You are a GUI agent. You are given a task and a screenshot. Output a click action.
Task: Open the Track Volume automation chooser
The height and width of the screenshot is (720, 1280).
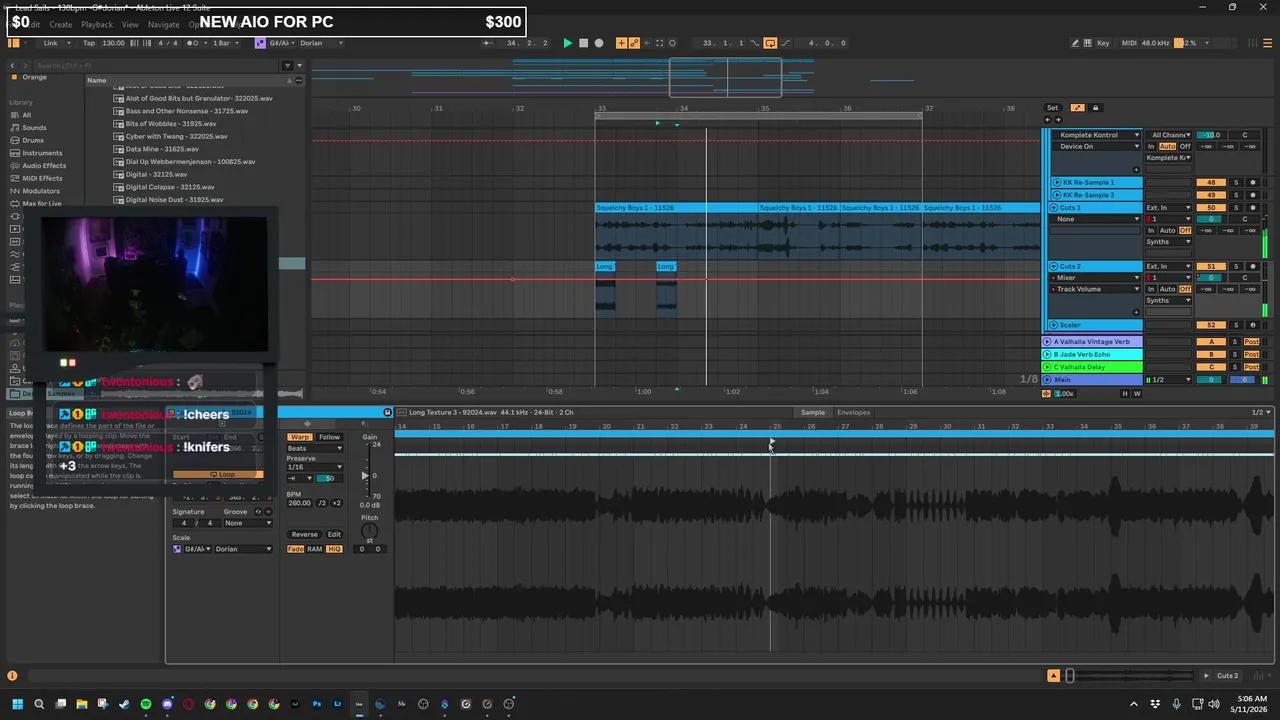(x=1095, y=289)
